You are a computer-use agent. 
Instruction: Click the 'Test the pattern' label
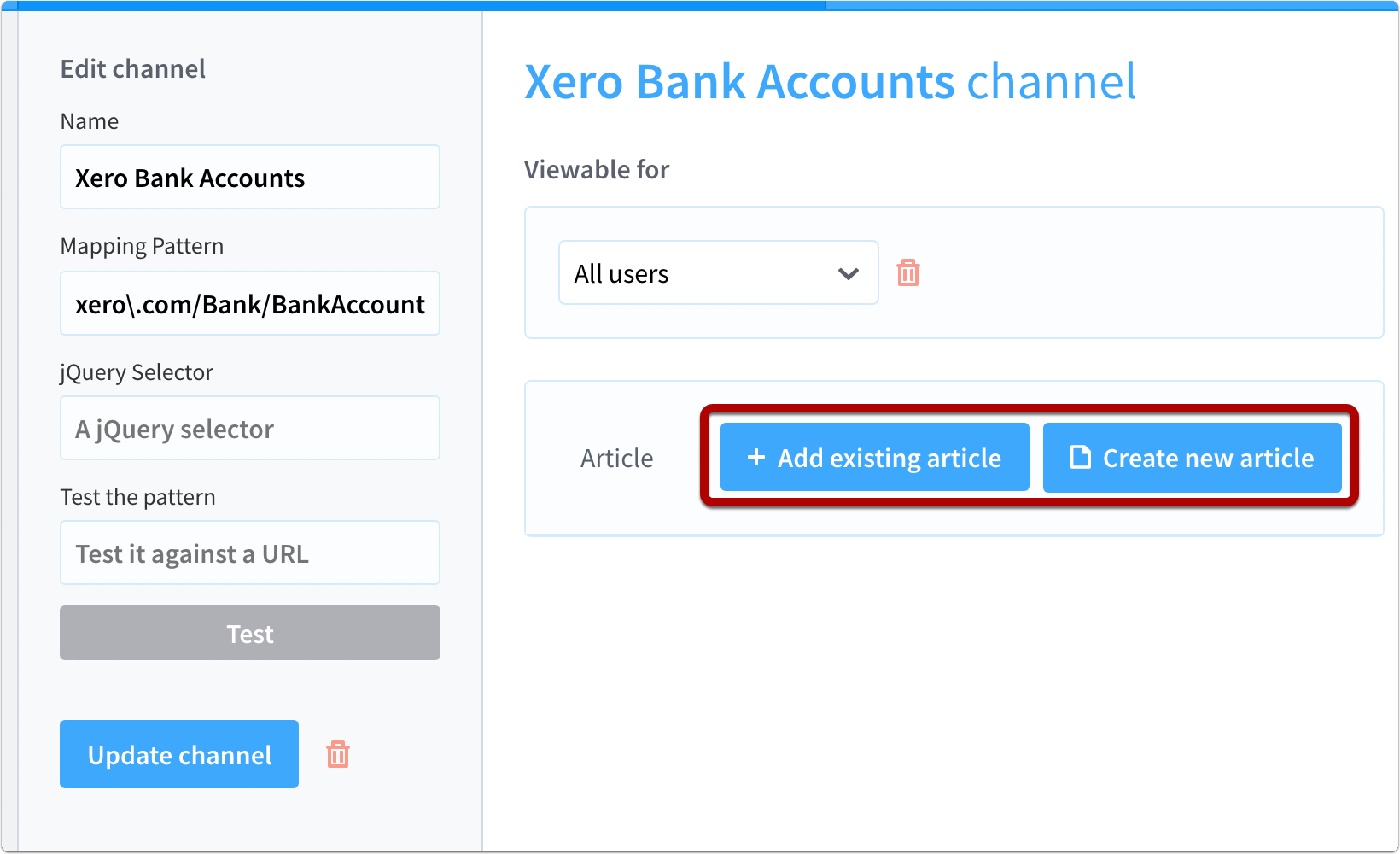[x=137, y=497]
